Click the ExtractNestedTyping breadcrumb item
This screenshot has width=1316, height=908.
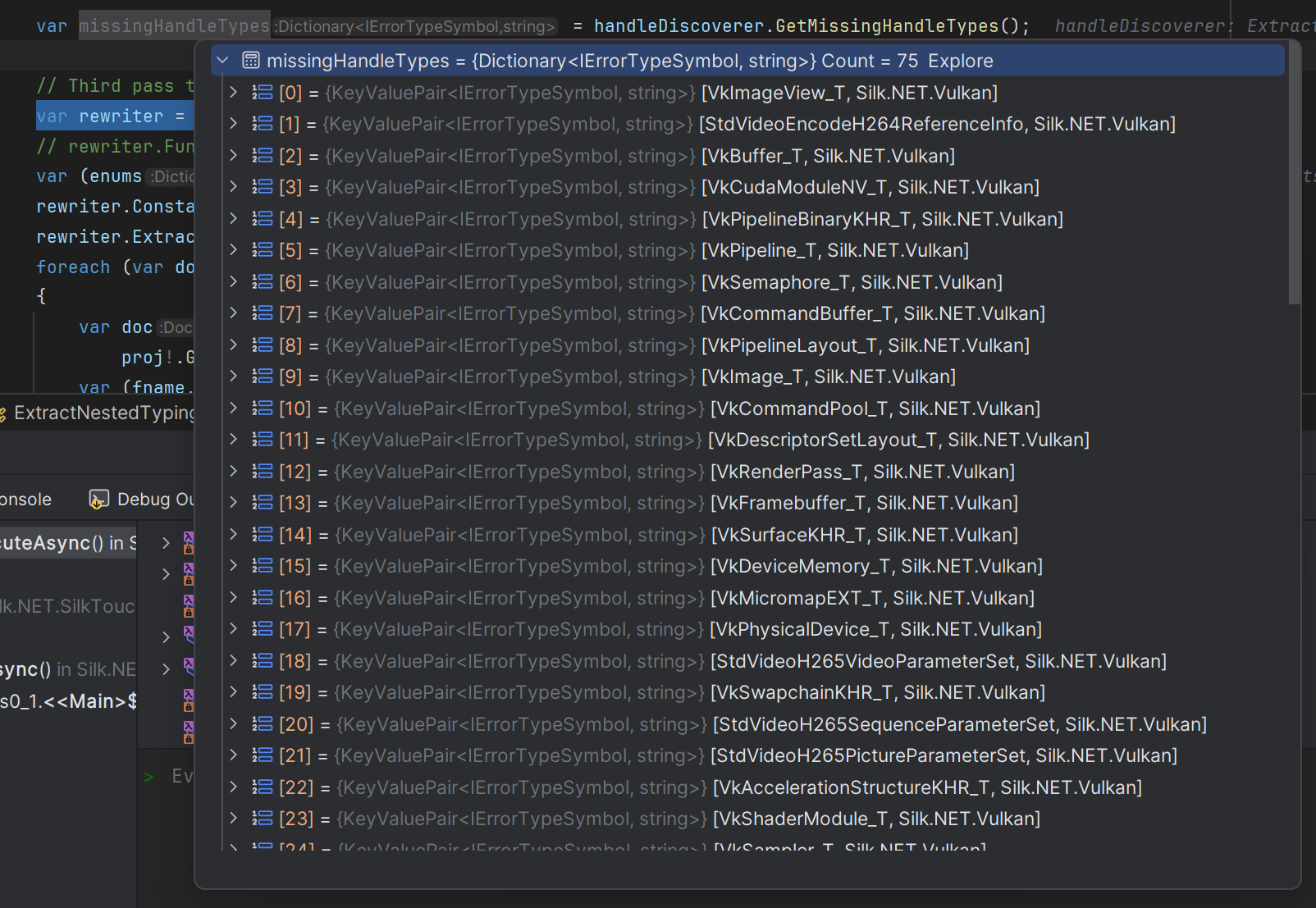(x=103, y=413)
